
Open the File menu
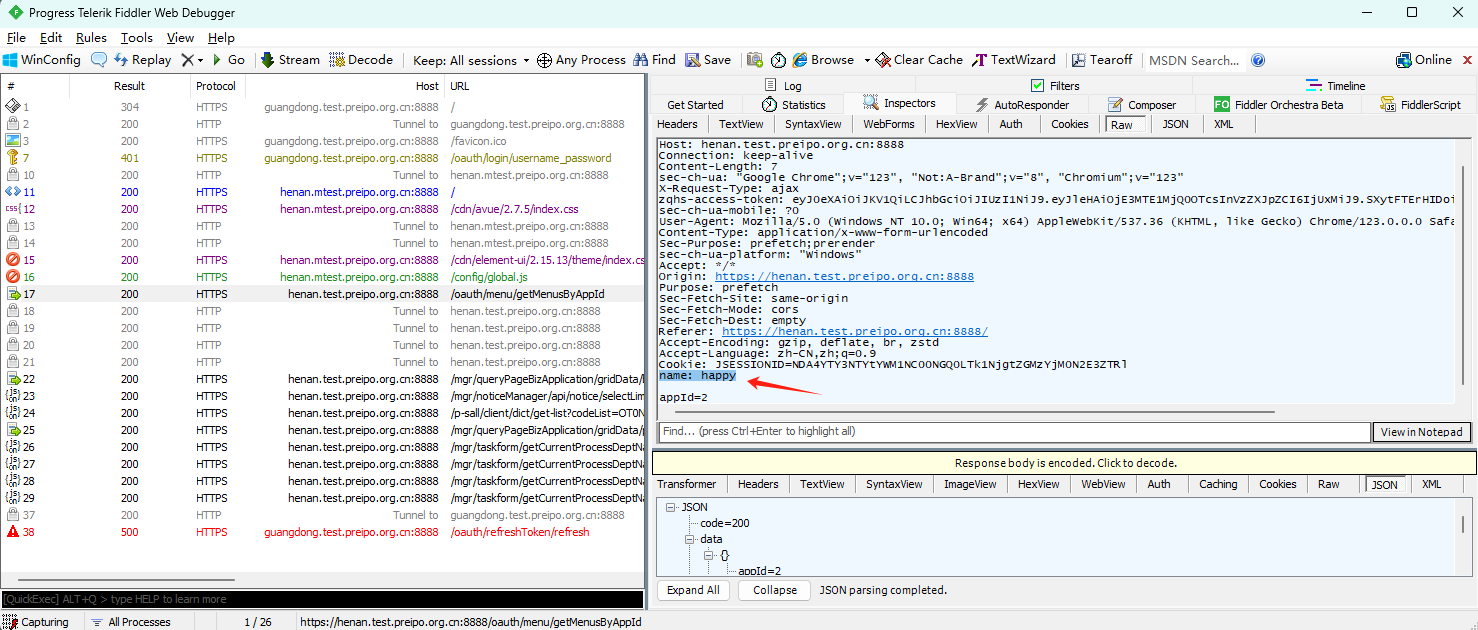point(16,37)
